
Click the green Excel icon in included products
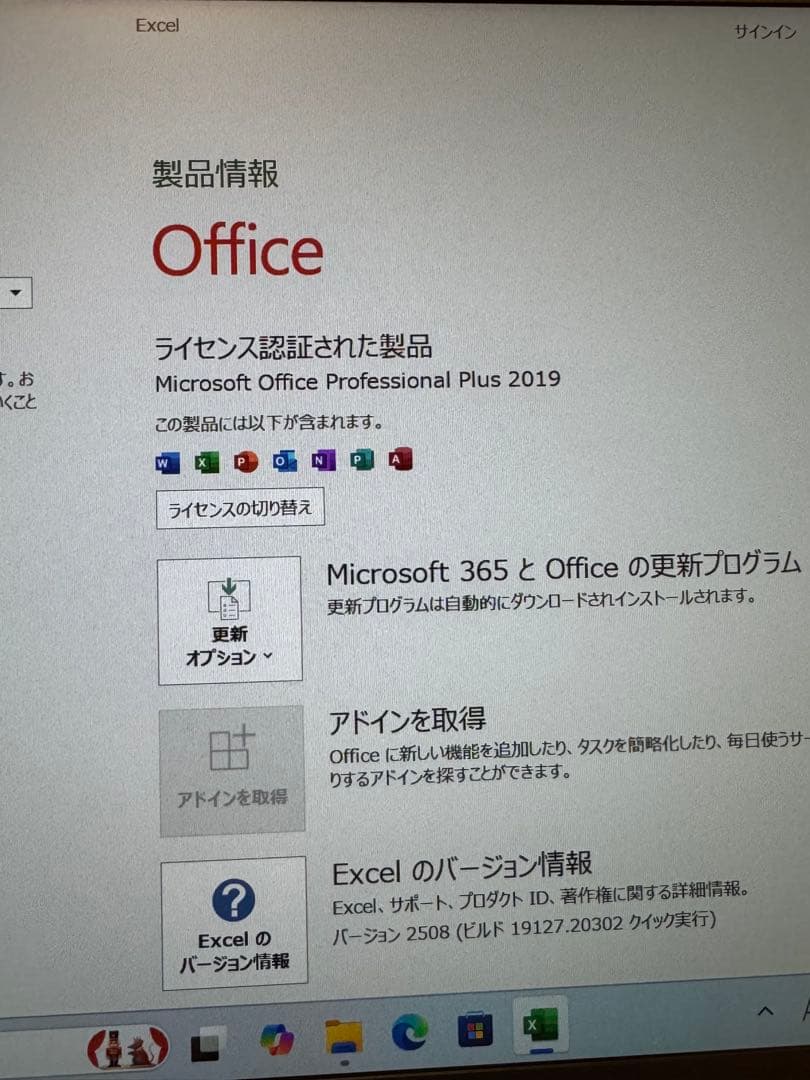206,462
